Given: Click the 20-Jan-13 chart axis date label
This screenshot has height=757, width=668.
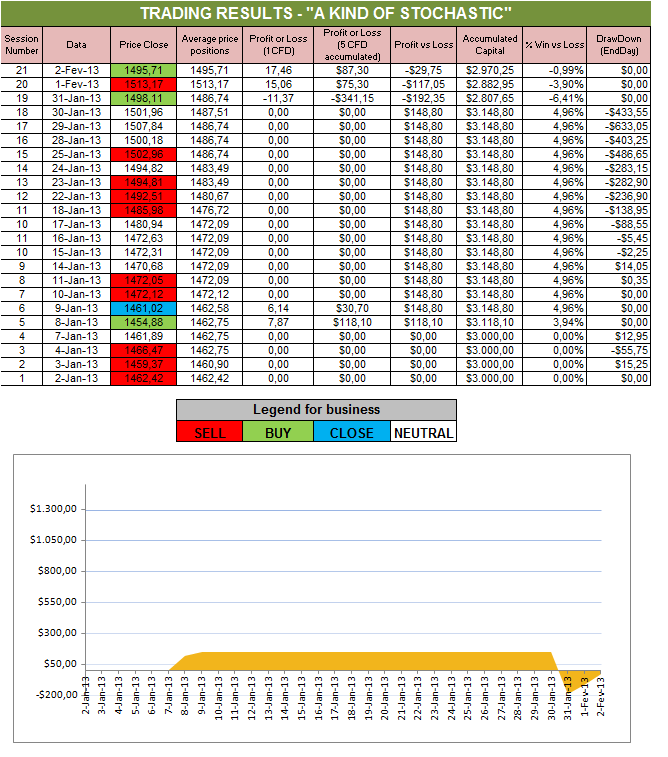Looking at the screenshot, I should coord(384,698).
